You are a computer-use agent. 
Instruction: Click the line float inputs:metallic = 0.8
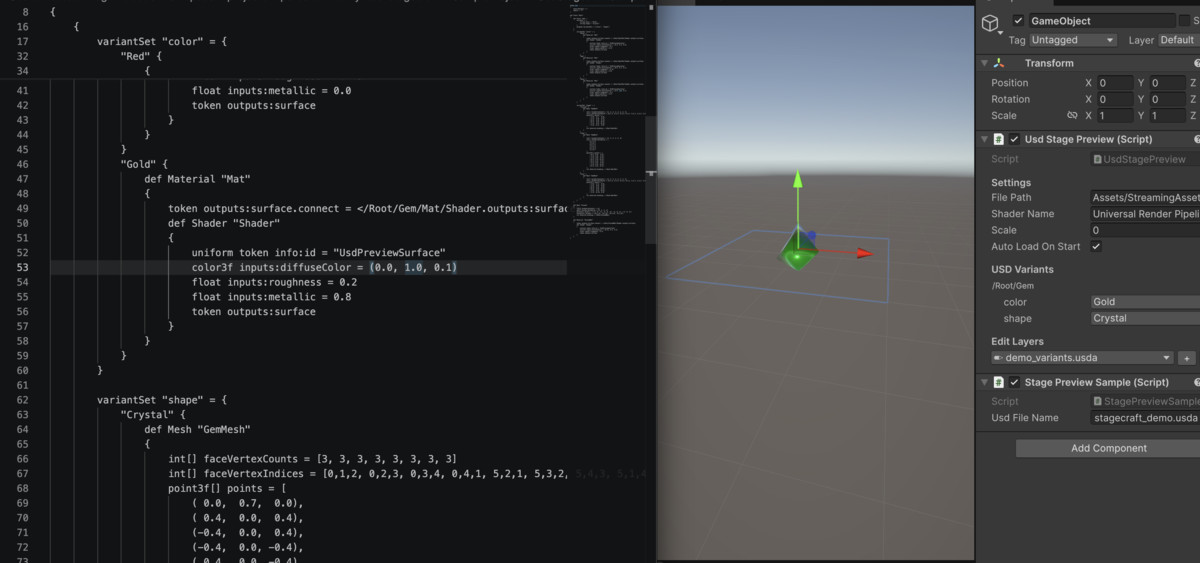(271, 297)
